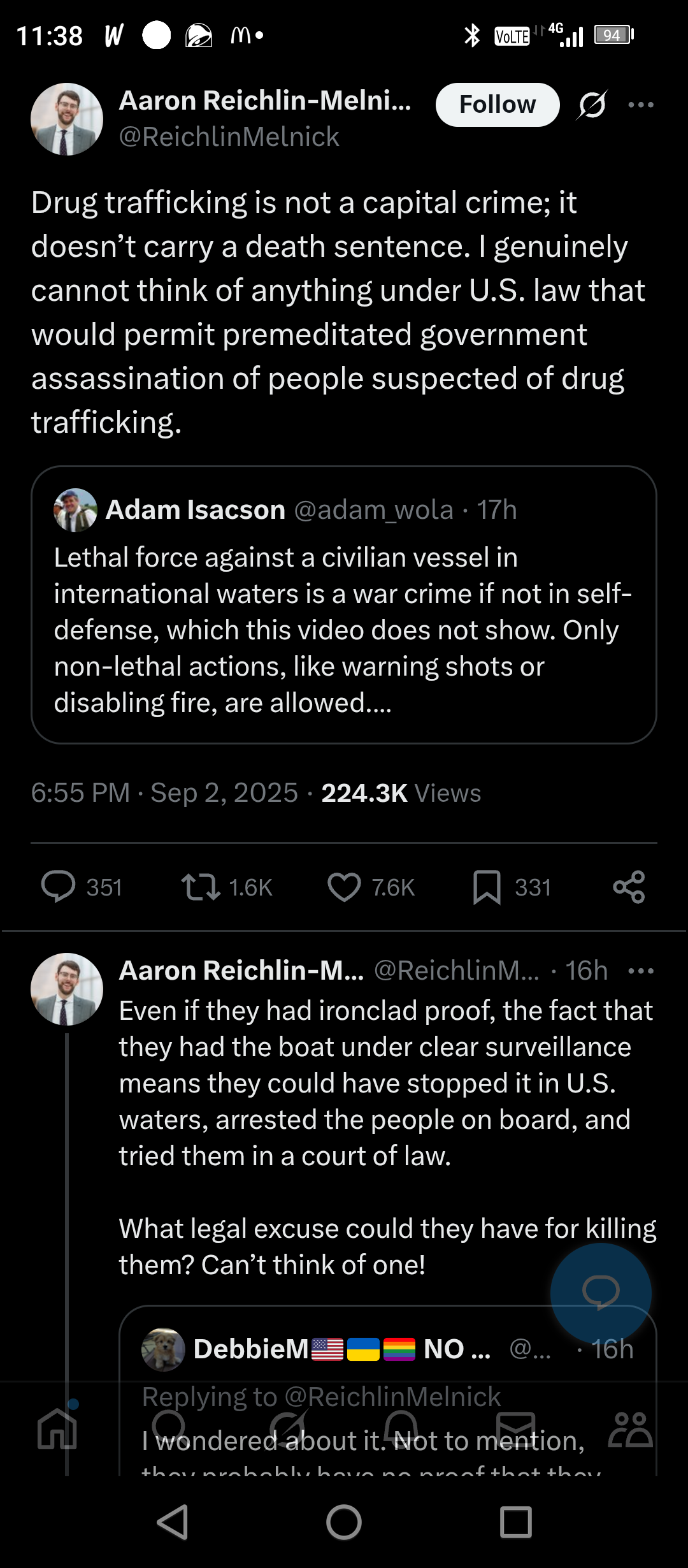The height and width of the screenshot is (1568, 688).
Task: Share the post using the share icon
Action: [x=629, y=887]
